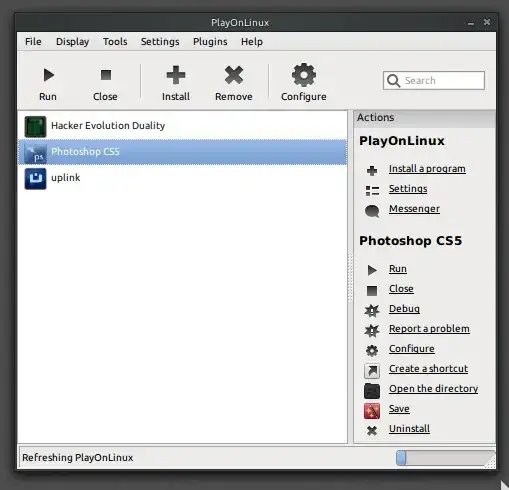The width and height of the screenshot is (509, 490).
Task: Click the Debug link
Action: [404, 309]
